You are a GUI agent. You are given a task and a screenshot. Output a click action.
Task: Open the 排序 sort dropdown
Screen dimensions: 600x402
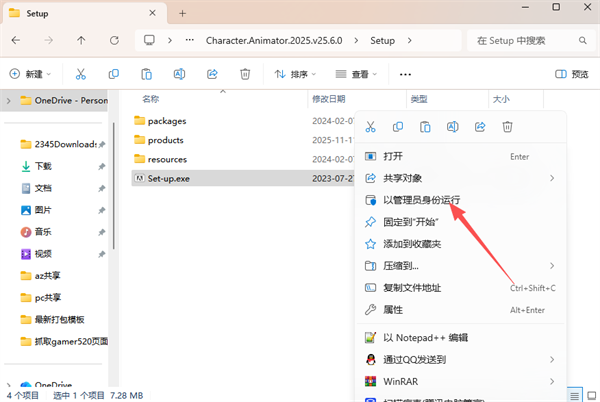(x=292, y=74)
